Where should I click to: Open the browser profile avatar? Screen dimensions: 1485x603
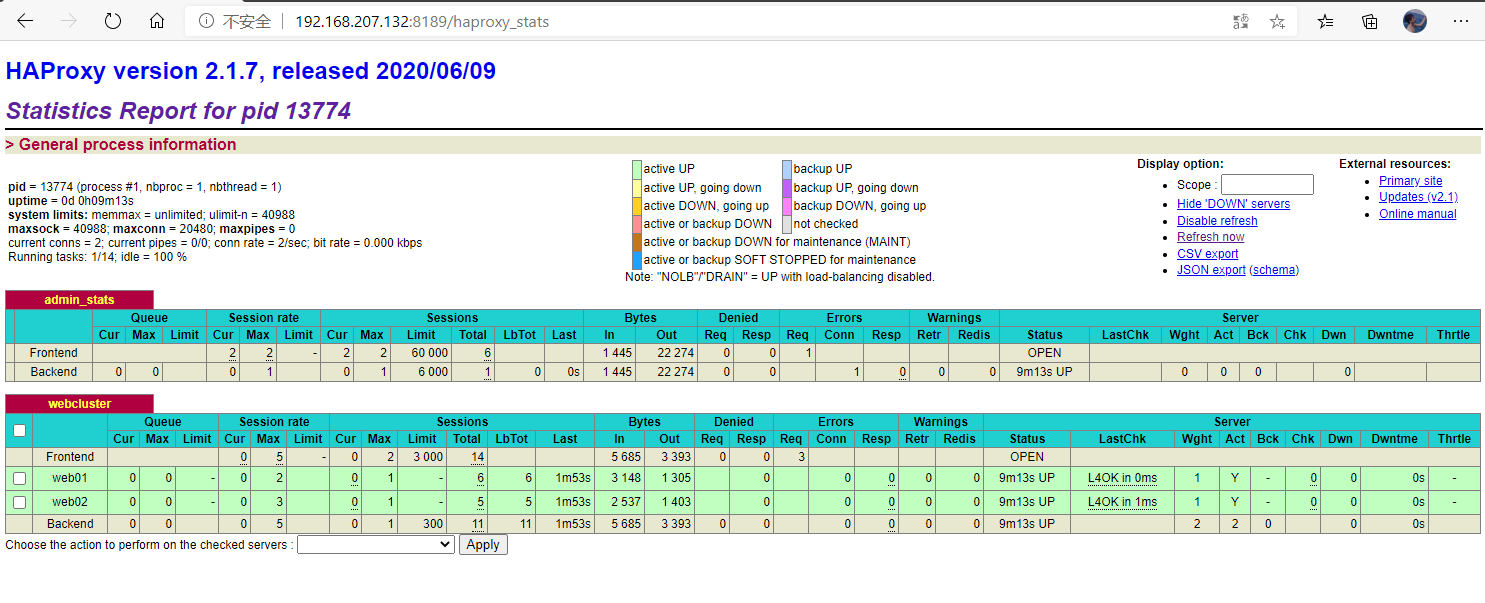1414,21
